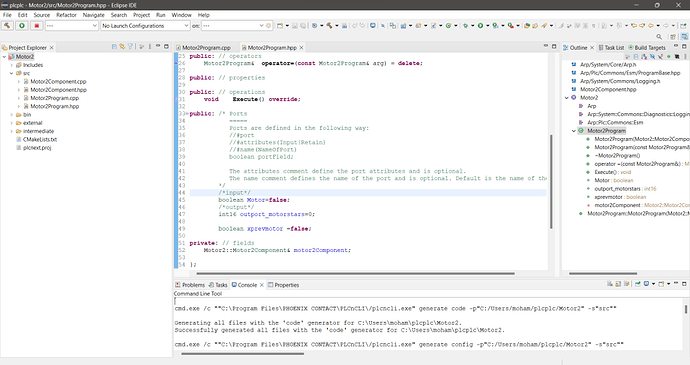The height and width of the screenshot is (365, 690).
Task: Click the launch target settings gear
Action: coord(268,26)
